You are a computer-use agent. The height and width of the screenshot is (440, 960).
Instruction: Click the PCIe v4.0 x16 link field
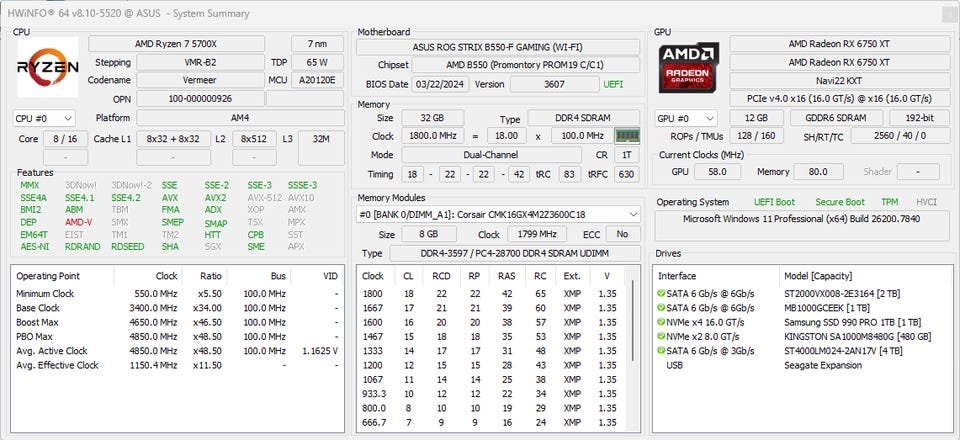pos(840,99)
